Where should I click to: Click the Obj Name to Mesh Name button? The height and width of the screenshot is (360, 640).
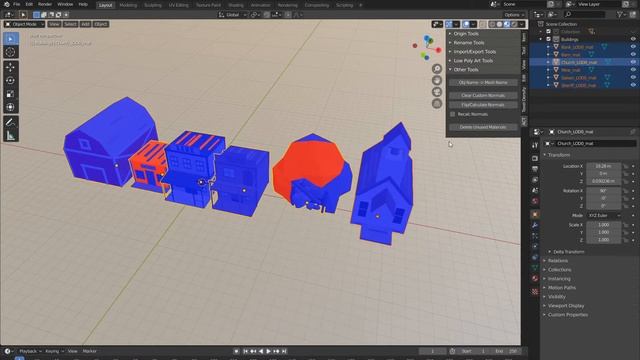click(483, 82)
